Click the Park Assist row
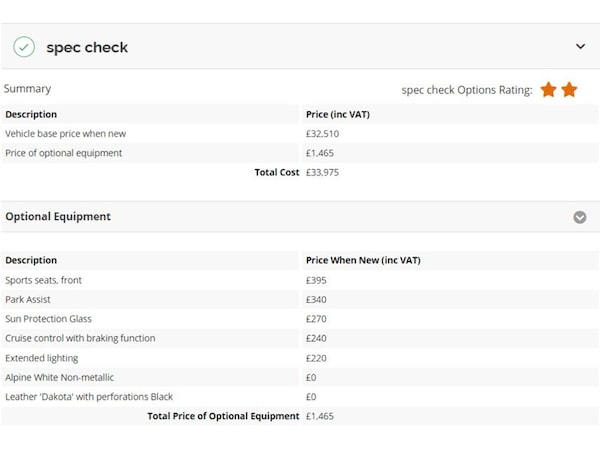The height and width of the screenshot is (450, 600). [x=300, y=299]
